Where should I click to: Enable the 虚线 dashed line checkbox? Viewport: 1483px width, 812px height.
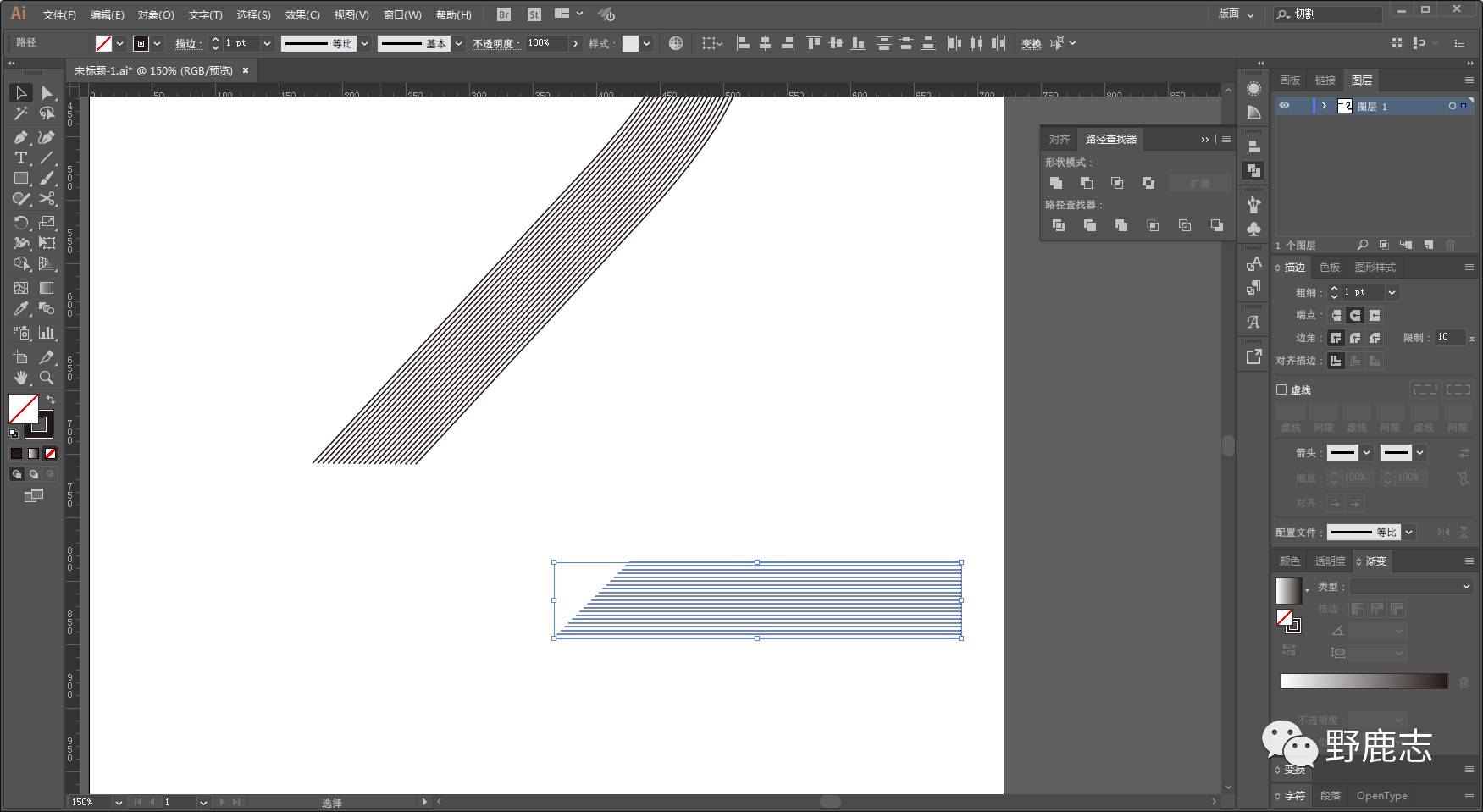tap(1281, 390)
